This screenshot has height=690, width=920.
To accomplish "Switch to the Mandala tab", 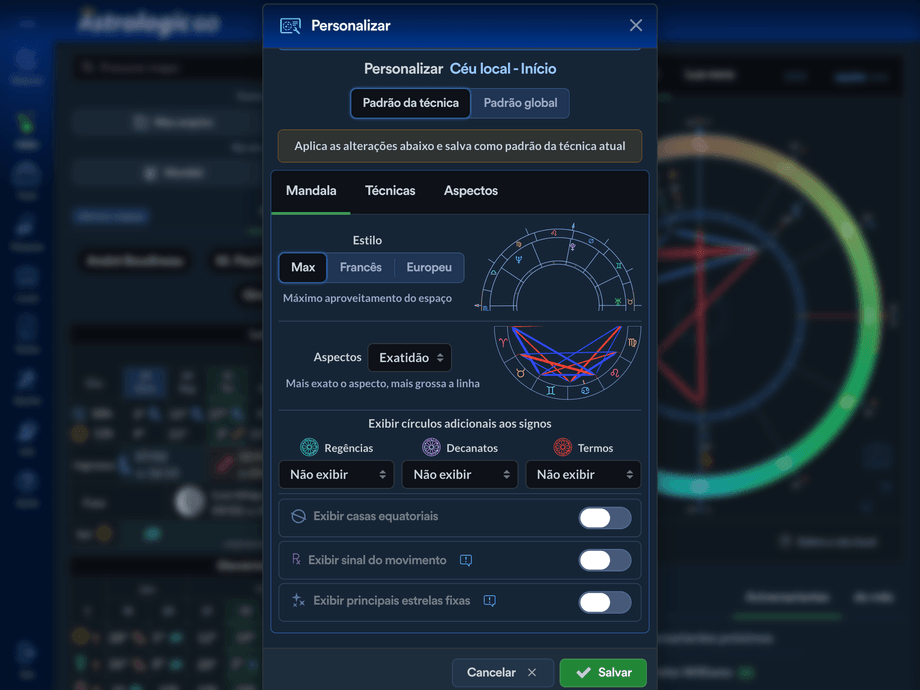I will tap(311, 191).
